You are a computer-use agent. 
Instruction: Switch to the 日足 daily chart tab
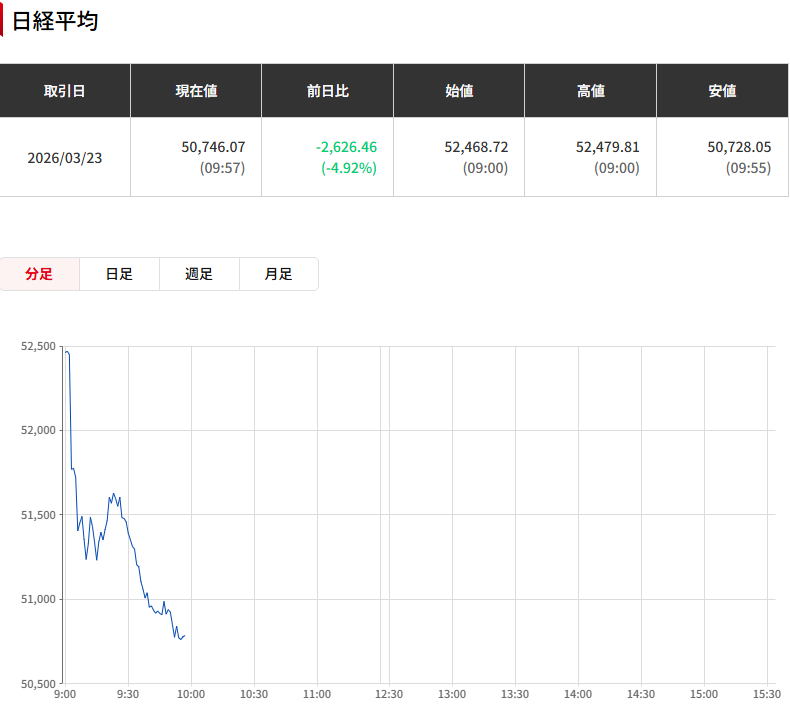[119, 274]
